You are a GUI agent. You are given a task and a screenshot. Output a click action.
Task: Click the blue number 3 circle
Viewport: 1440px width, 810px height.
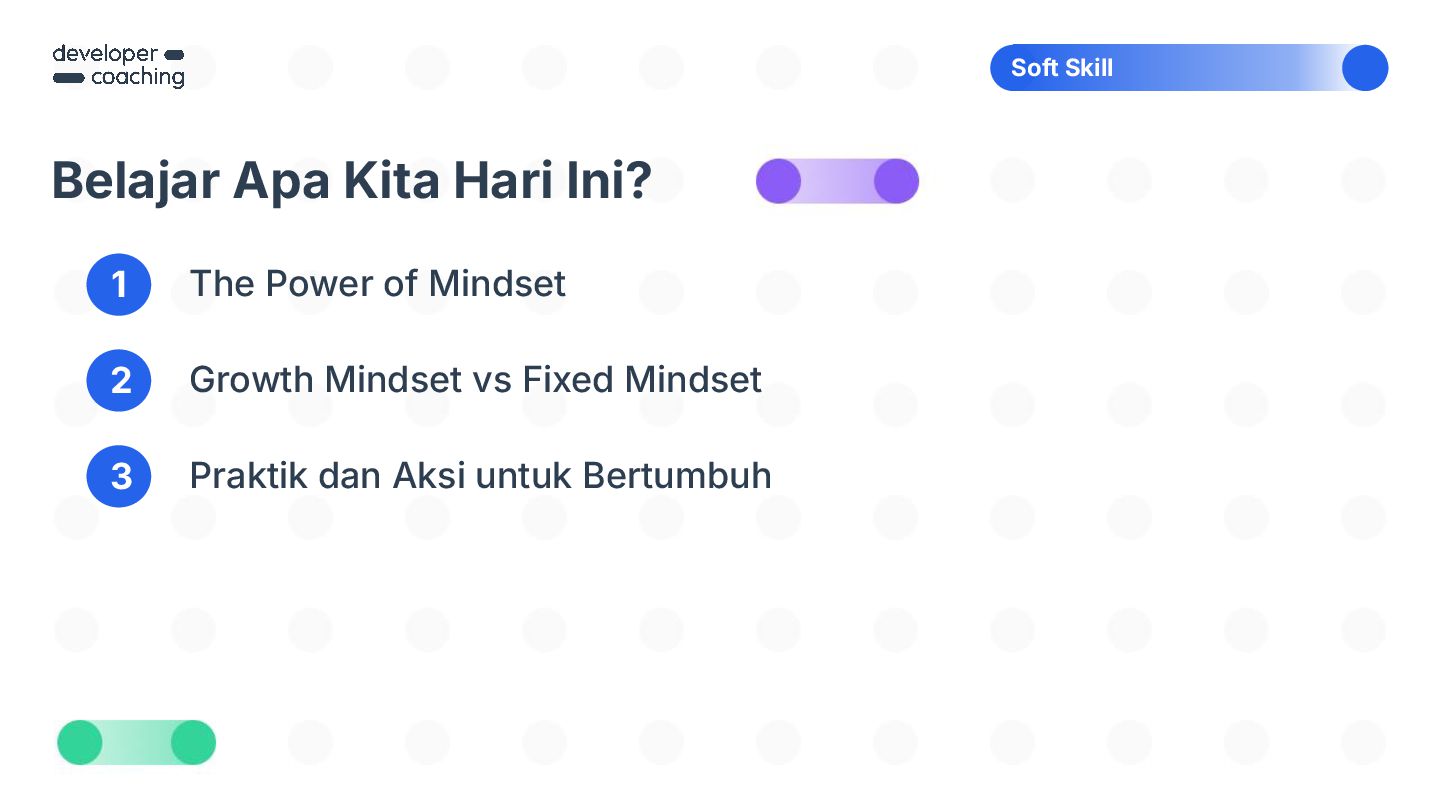click(119, 476)
